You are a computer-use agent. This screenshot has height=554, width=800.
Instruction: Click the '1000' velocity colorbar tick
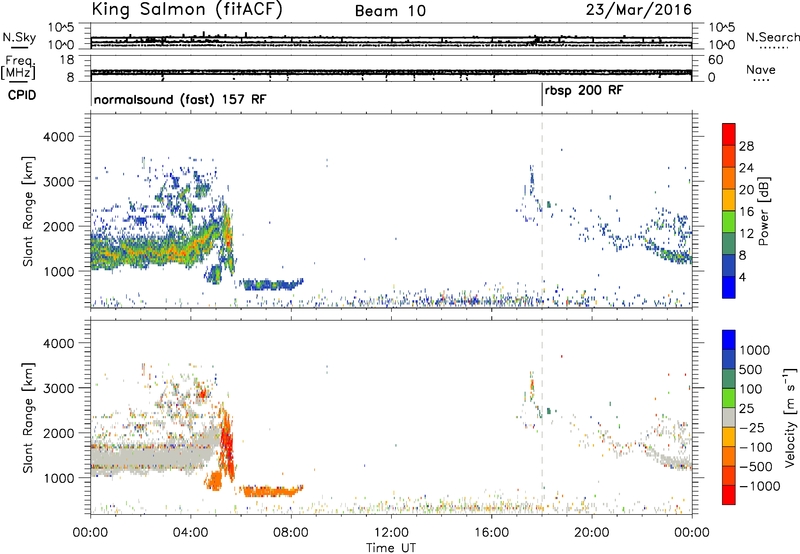coord(755,350)
